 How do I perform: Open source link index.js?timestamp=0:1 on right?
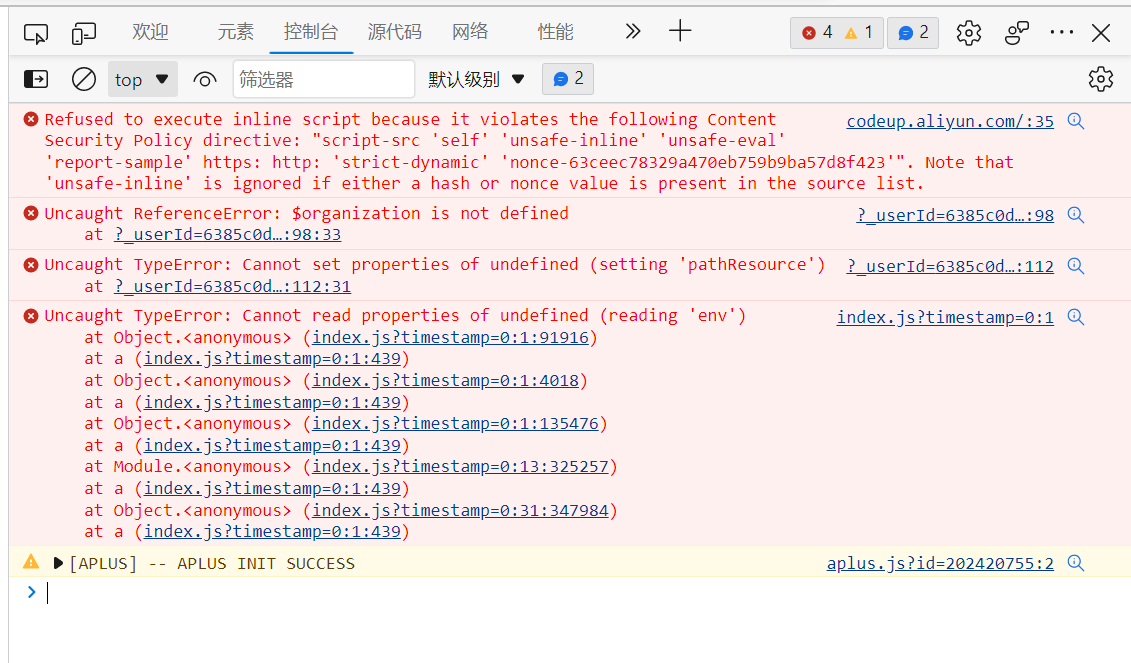pos(945,317)
